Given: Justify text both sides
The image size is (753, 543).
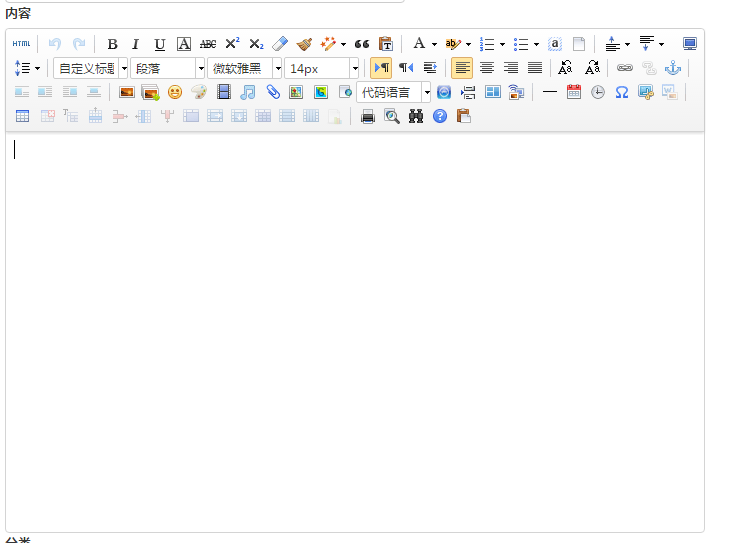Looking at the screenshot, I should (x=534, y=68).
